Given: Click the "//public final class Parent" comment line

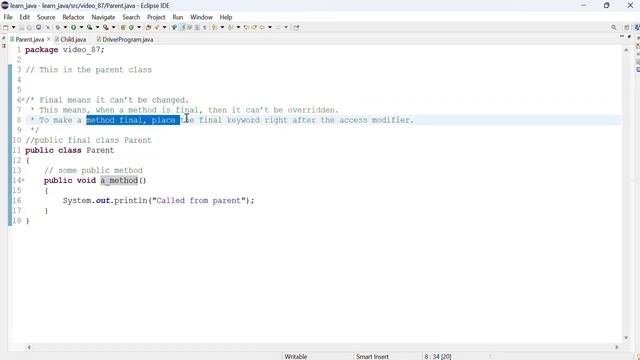Looking at the screenshot, I should pos(88,140).
